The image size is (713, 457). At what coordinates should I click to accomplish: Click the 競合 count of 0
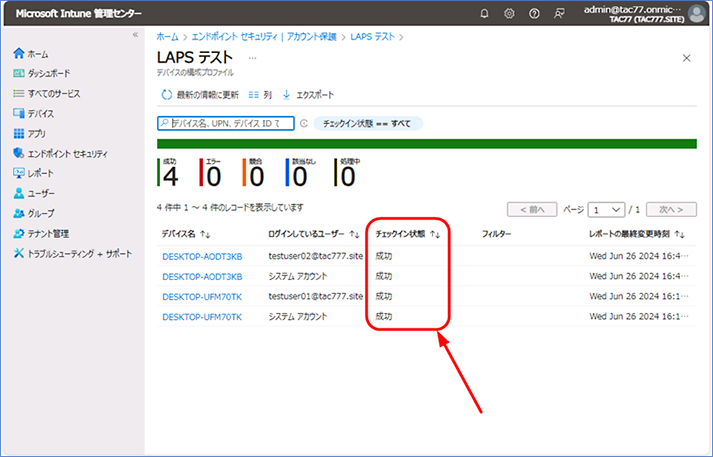coord(256,176)
